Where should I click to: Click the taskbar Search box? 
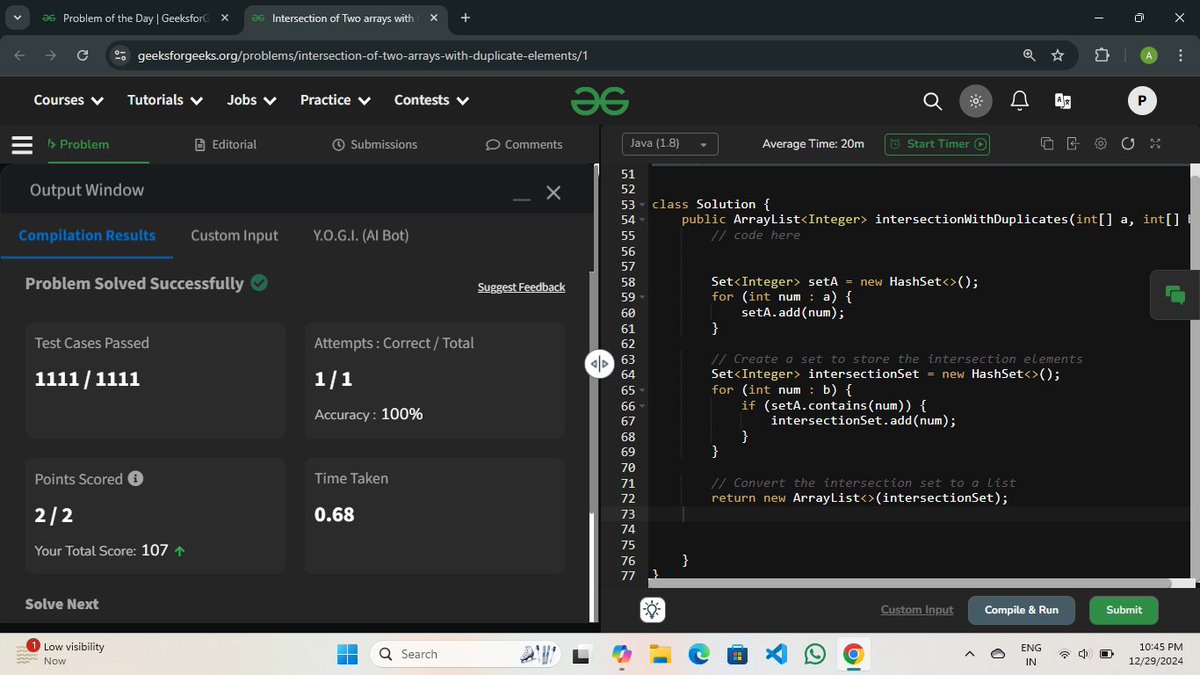468,654
